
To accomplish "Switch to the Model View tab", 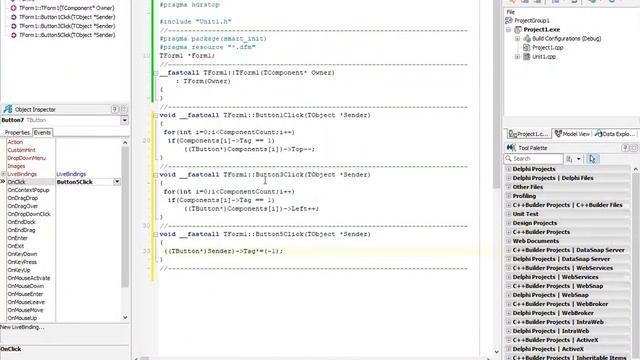I will click(x=572, y=134).
